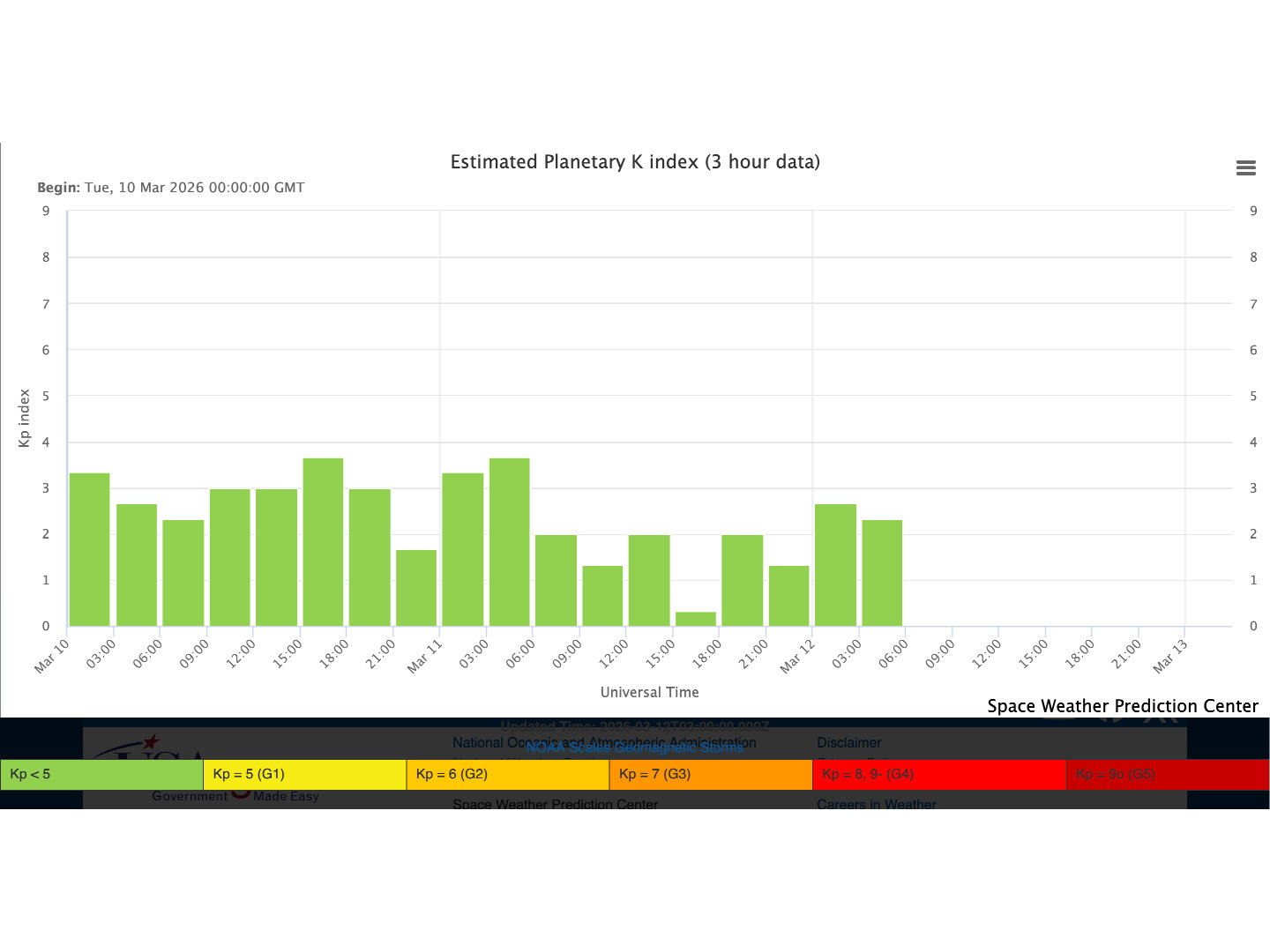
Task: Click the Kp = 7 (G3) orange legend box
Action: pos(710,774)
